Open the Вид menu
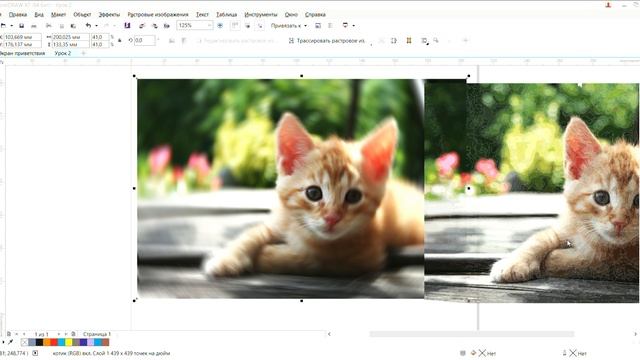The height and width of the screenshot is (360, 640). pos(39,14)
